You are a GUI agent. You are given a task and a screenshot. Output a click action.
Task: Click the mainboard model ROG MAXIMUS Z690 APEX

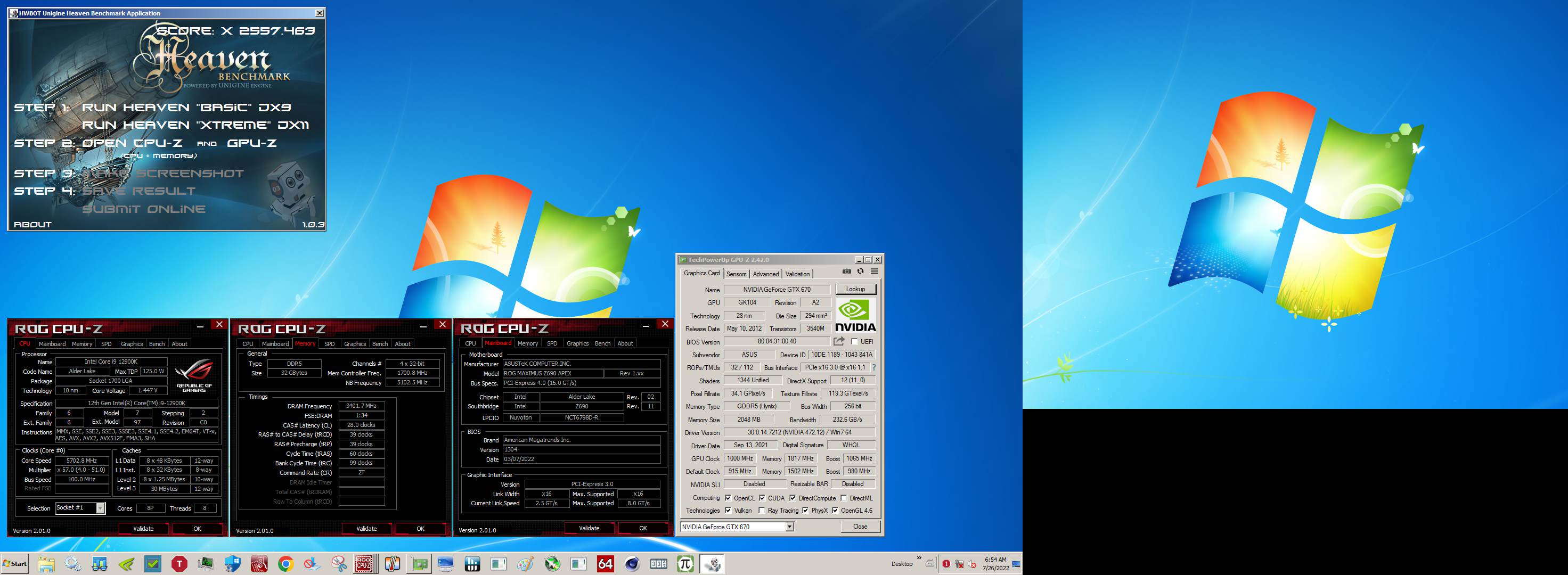[x=553, y=374]
